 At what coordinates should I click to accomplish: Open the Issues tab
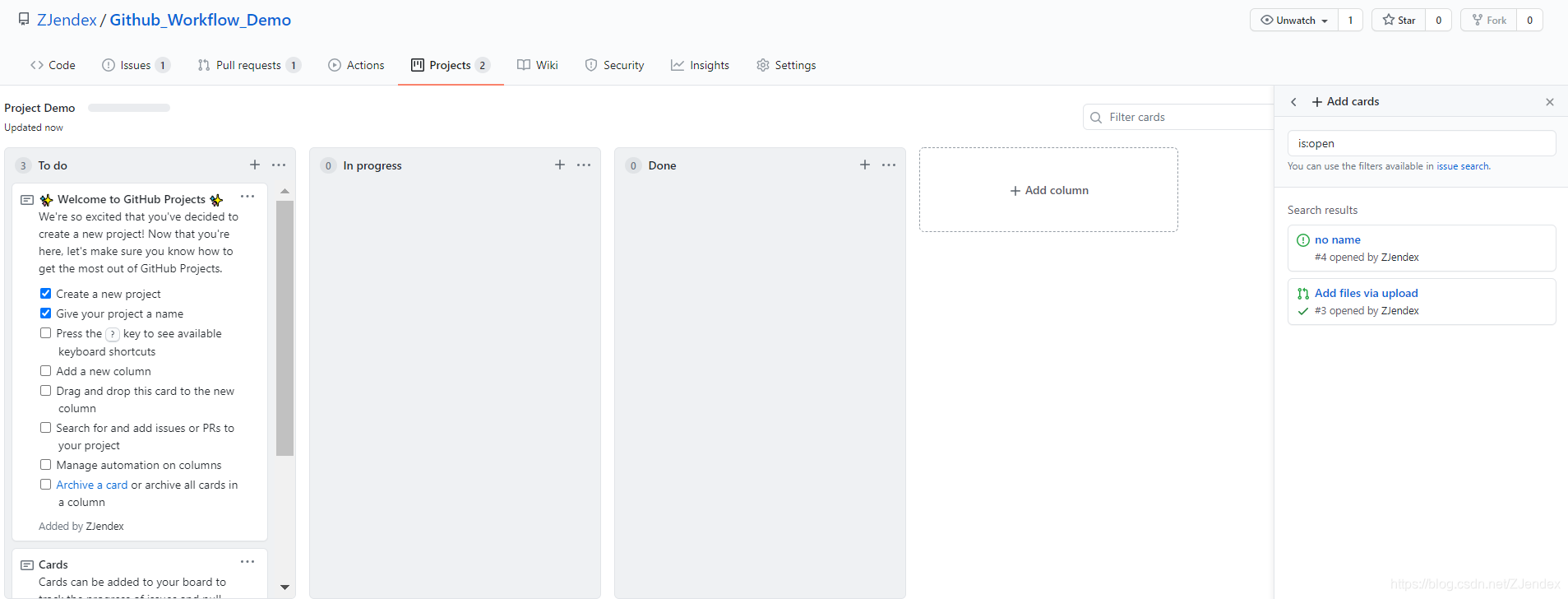coord(136,65)
